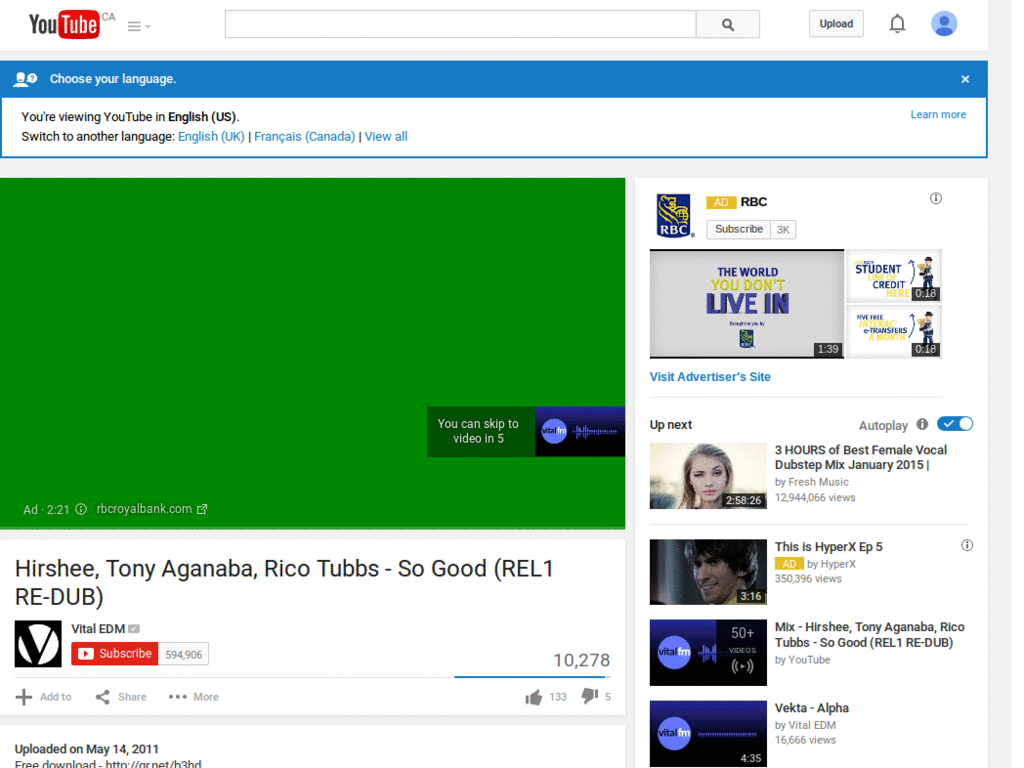Switch language to Français (Canada)

coord(304,136)
